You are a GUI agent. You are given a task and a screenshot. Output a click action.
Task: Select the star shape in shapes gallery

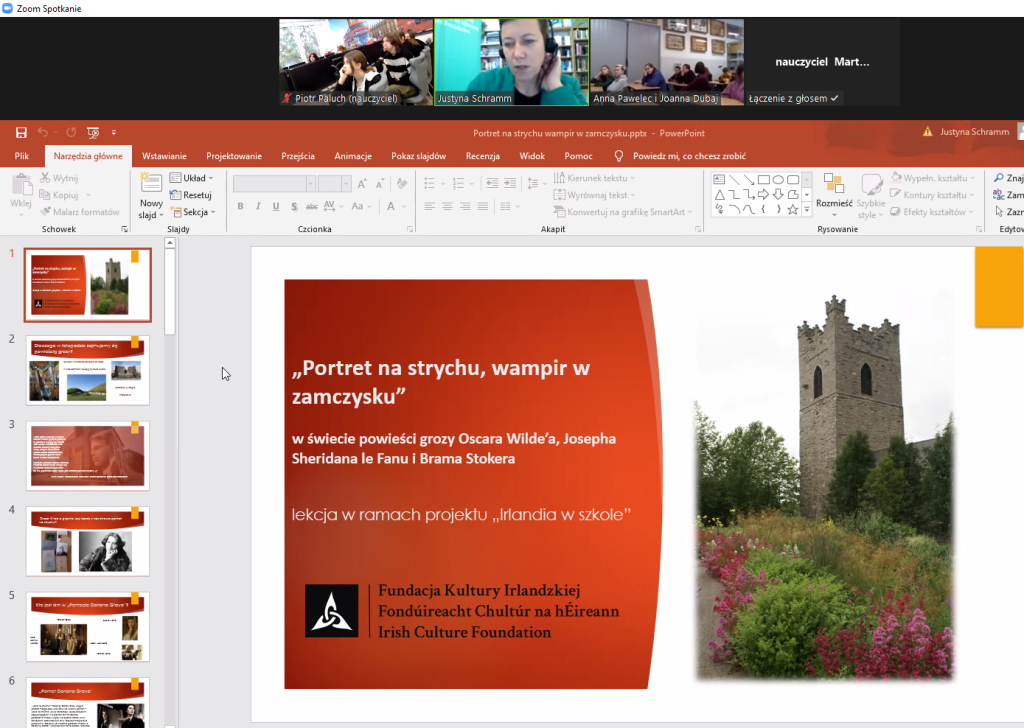point(792,210)
